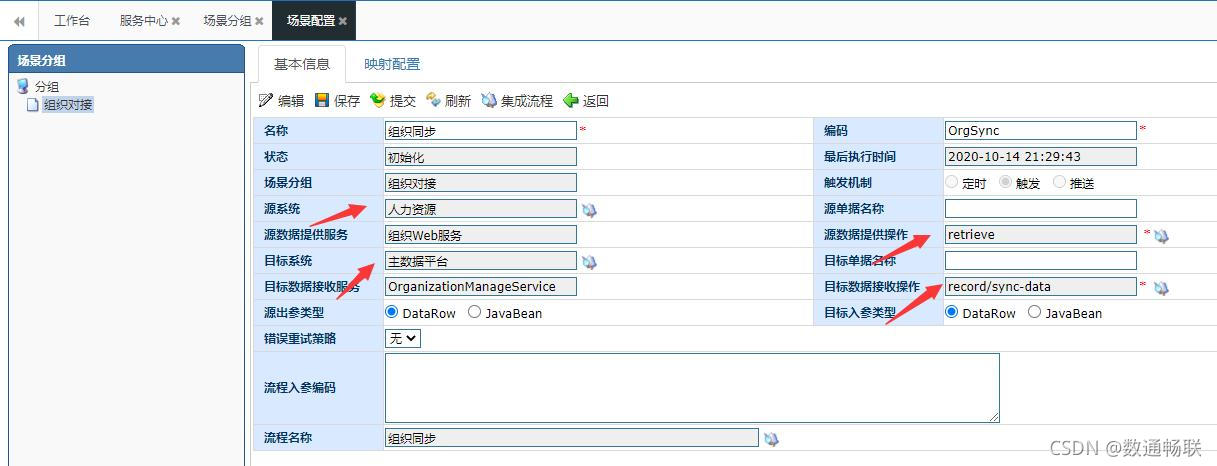Close the 场景分组 tab
Viewport: 1217px width, 466px height.
(x=259, y=21)
